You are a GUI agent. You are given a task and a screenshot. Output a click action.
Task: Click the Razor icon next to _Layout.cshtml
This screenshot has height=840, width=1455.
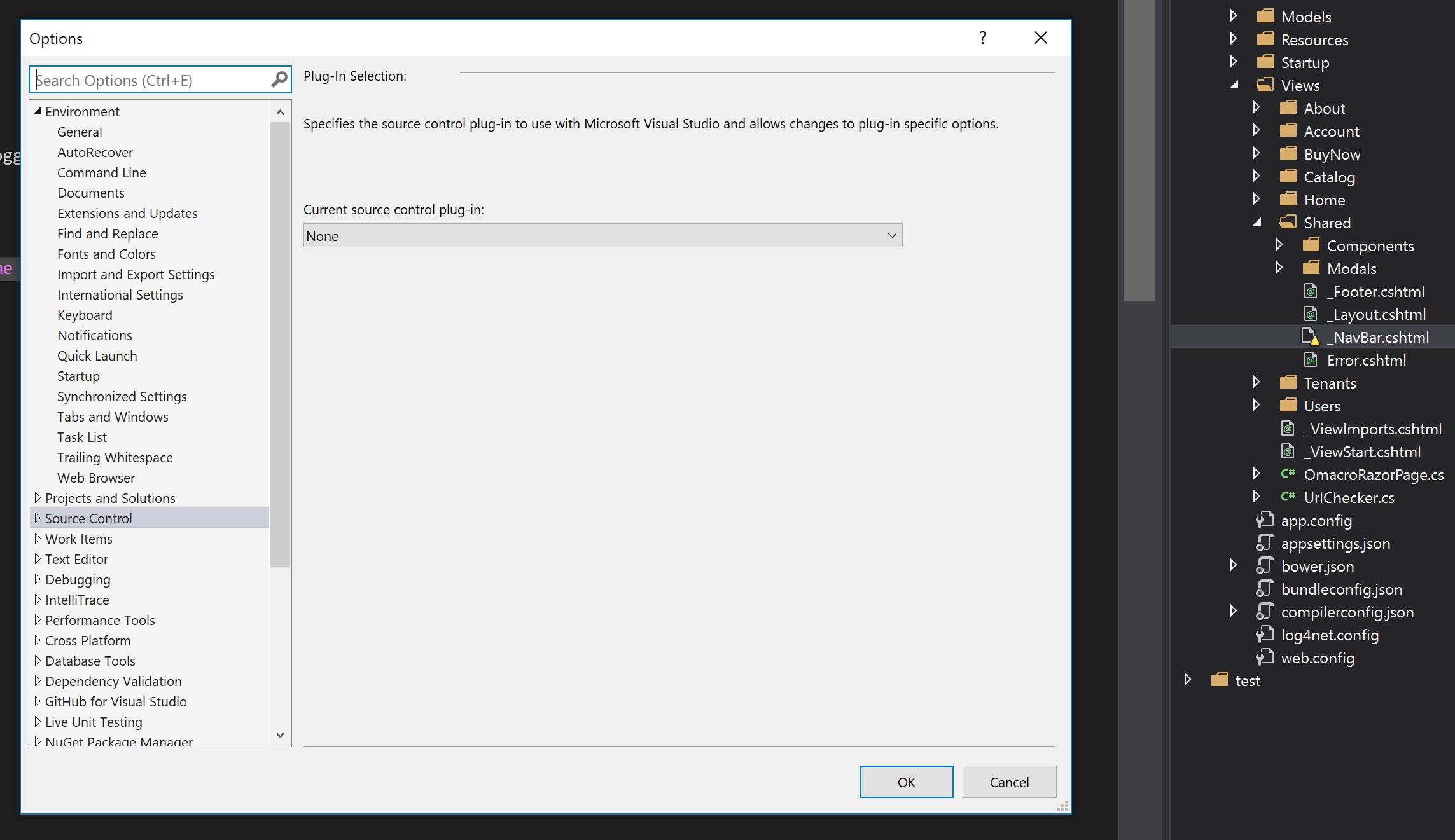(x=1311, y=314)
